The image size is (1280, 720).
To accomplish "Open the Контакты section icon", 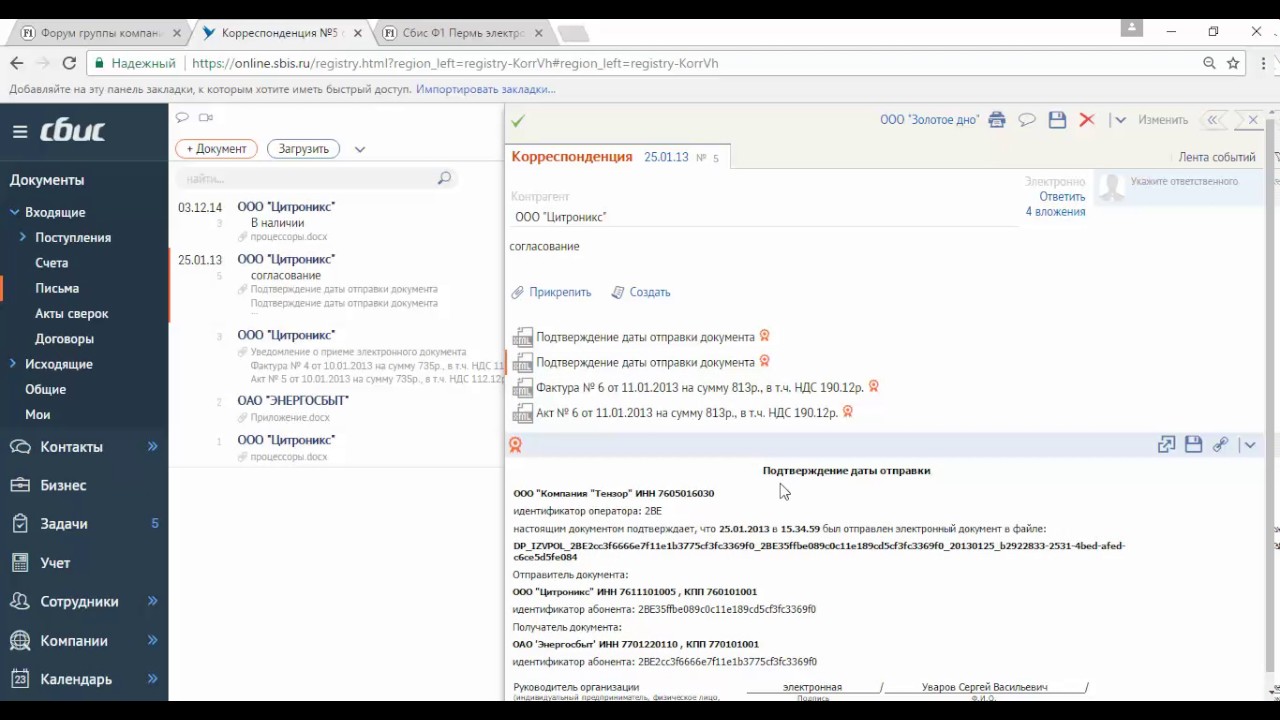I will click(20, 447).
